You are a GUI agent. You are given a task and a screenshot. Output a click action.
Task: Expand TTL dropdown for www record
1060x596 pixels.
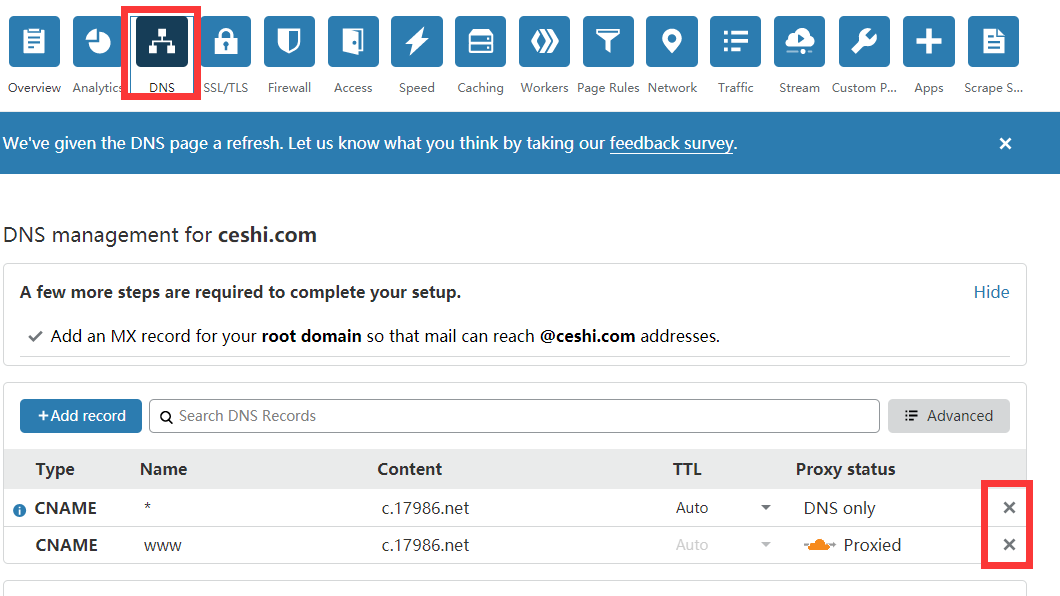[766, 545]
